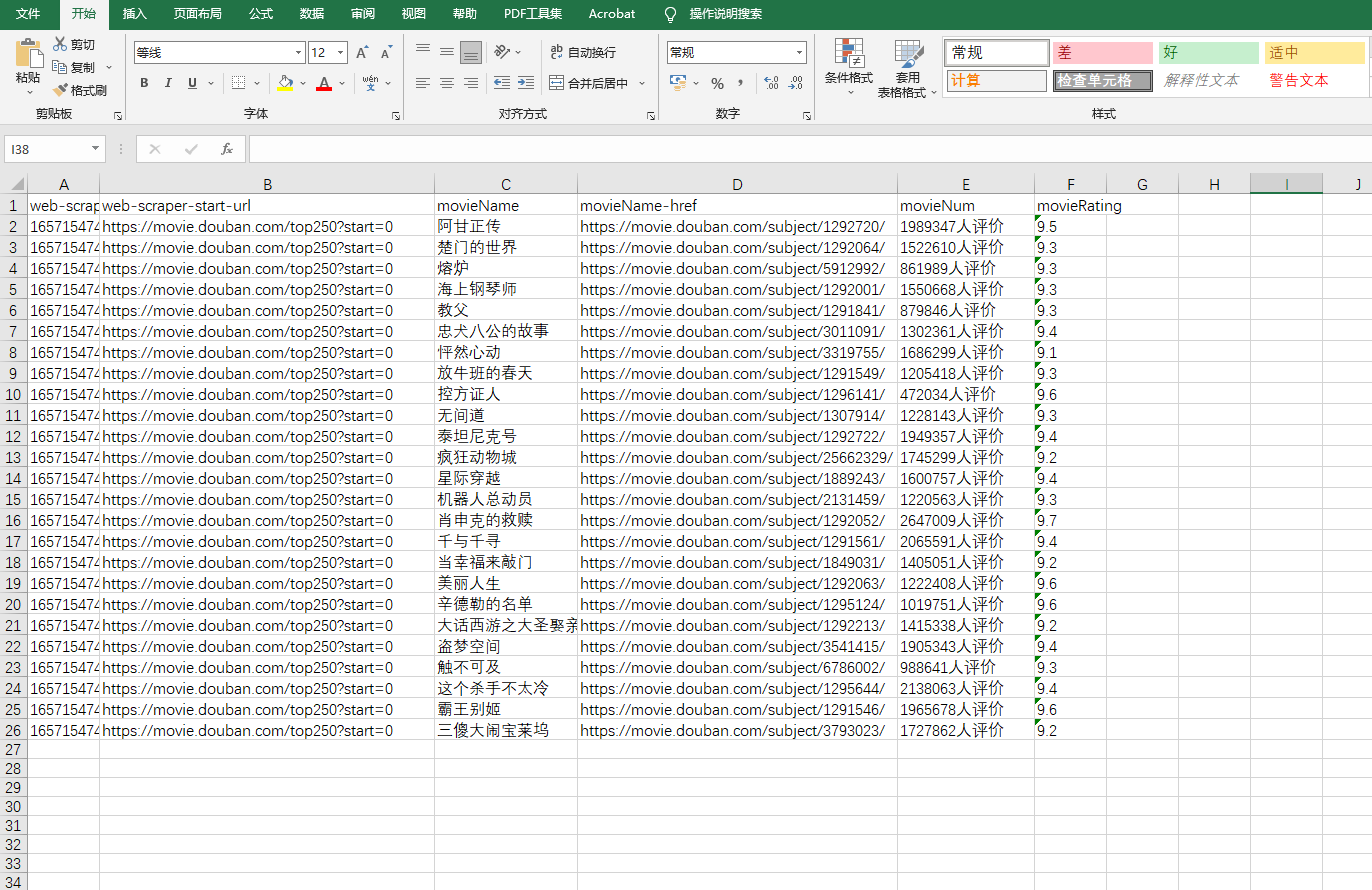Open Conditional Formatting (条件格式)

(849, 66)
